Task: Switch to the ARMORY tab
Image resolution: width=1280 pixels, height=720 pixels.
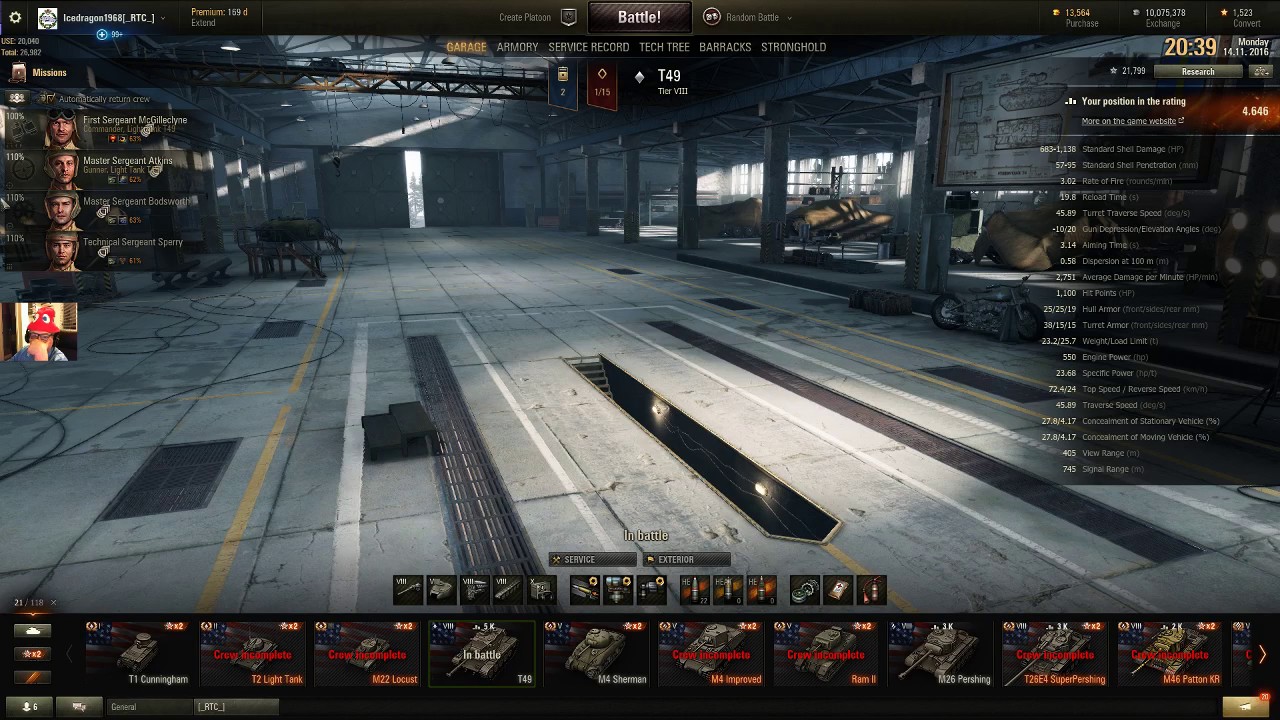Action: 517,47
